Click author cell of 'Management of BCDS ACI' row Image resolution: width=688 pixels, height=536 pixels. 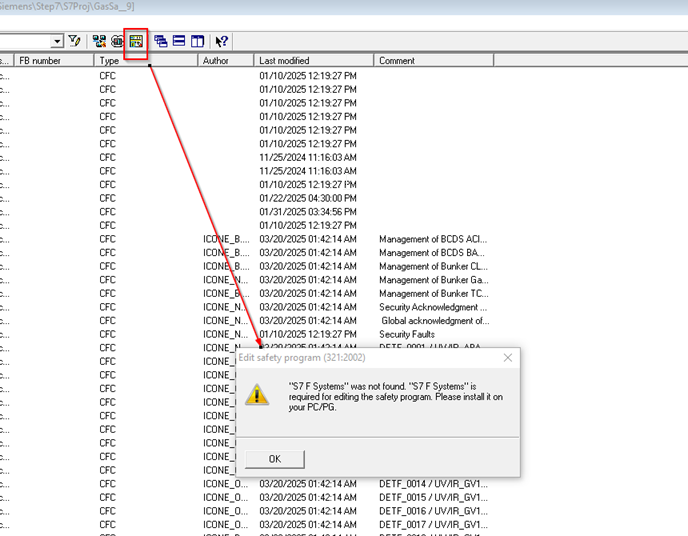226,239
